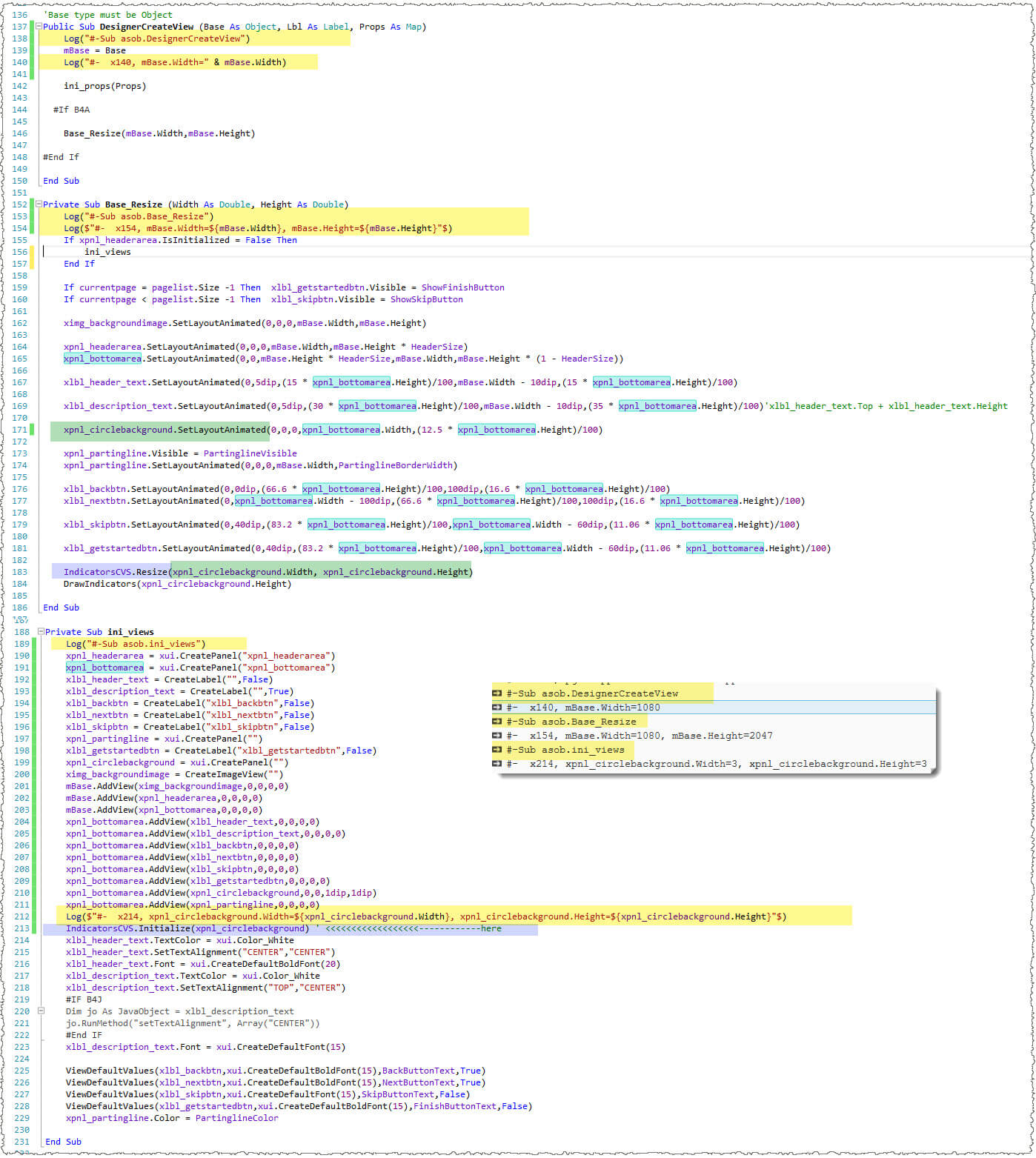Select log entry text '#-Sub asob.DesignerCreateView'

coord(593,693)
